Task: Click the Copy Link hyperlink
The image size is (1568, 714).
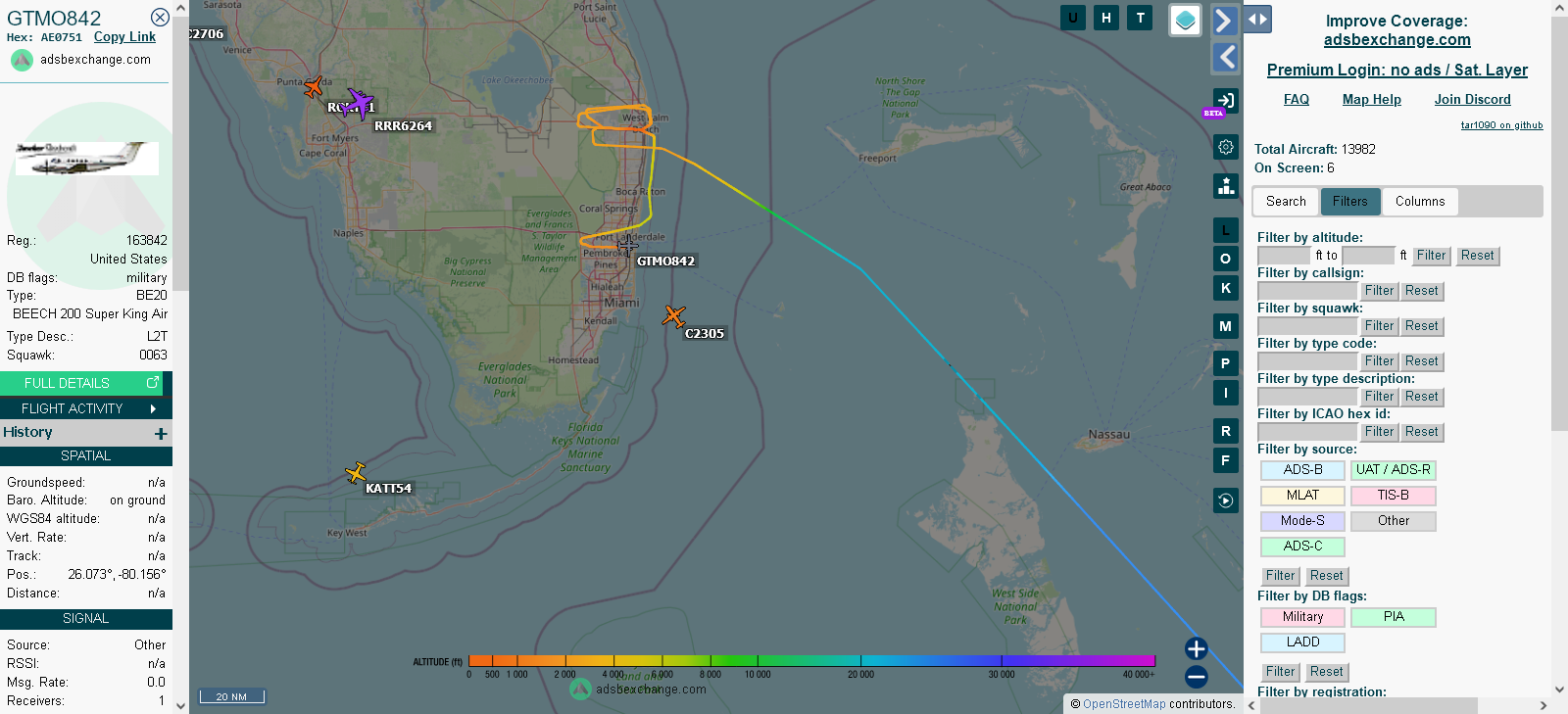Action: click(124, 37)
